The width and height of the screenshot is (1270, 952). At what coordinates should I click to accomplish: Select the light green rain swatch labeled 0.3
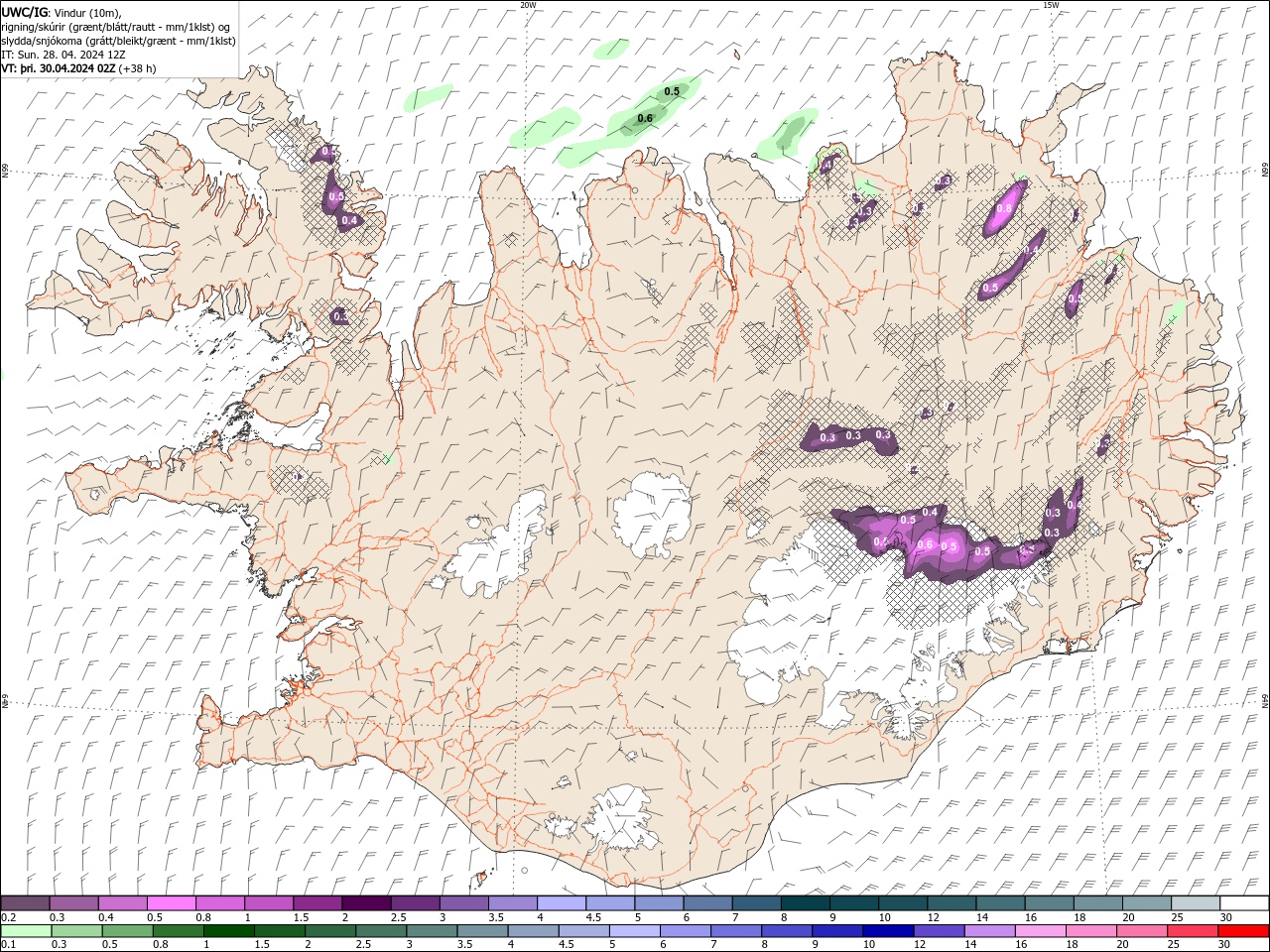tap(76, 931)
